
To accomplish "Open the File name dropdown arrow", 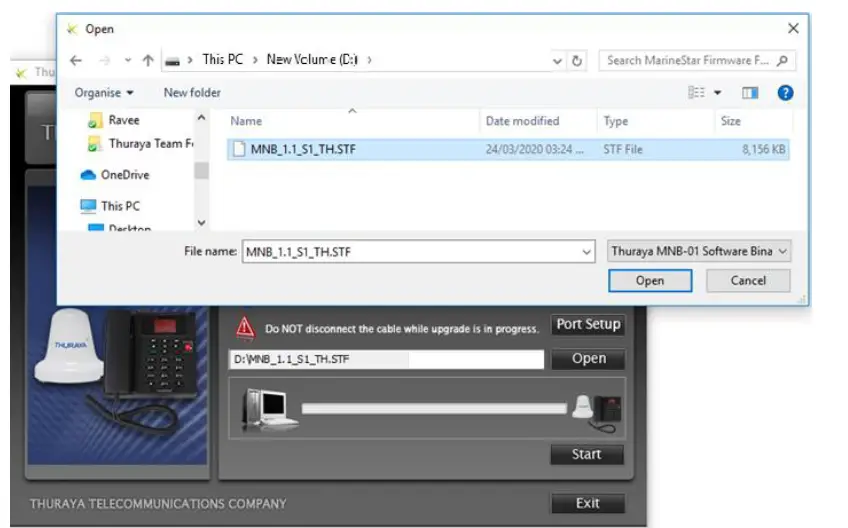I will pos(586,252).
